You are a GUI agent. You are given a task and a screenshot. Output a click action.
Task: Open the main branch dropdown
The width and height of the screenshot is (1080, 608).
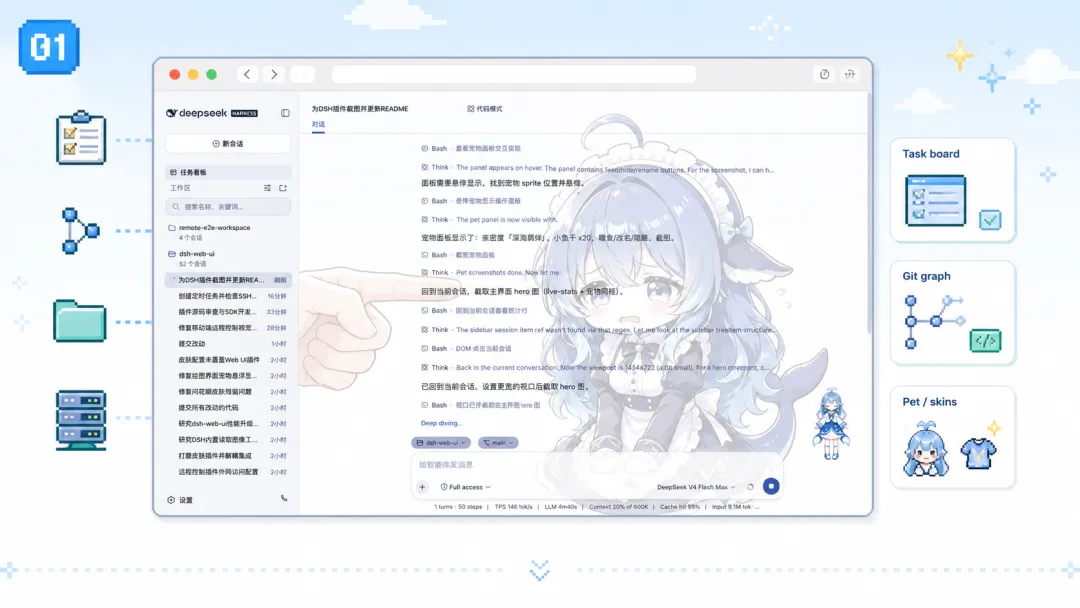[498, 443]
